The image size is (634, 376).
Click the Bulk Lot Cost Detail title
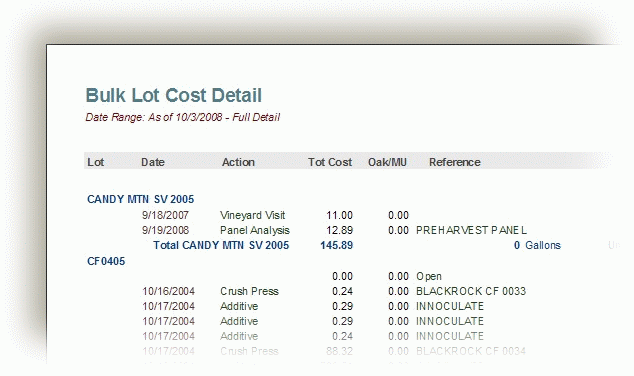tap(174, 95)
